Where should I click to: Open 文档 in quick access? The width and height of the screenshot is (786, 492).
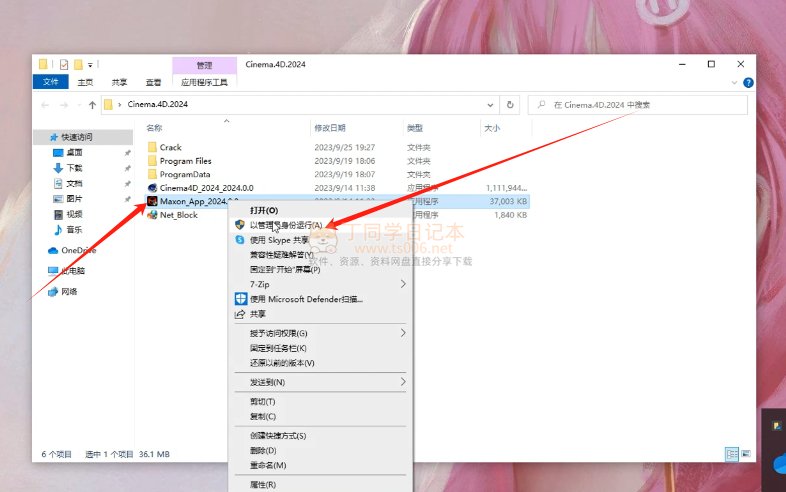coord(74,184)
